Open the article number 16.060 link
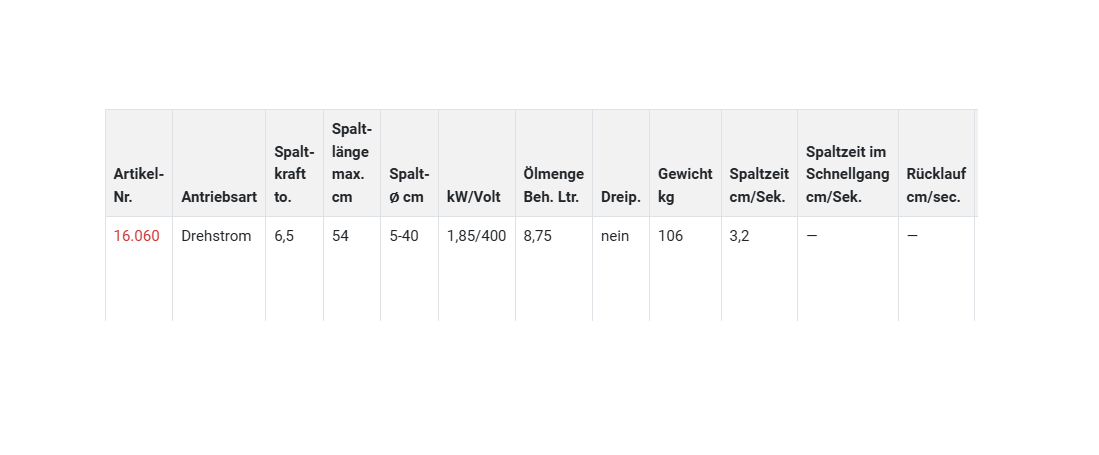 point(136,236)
